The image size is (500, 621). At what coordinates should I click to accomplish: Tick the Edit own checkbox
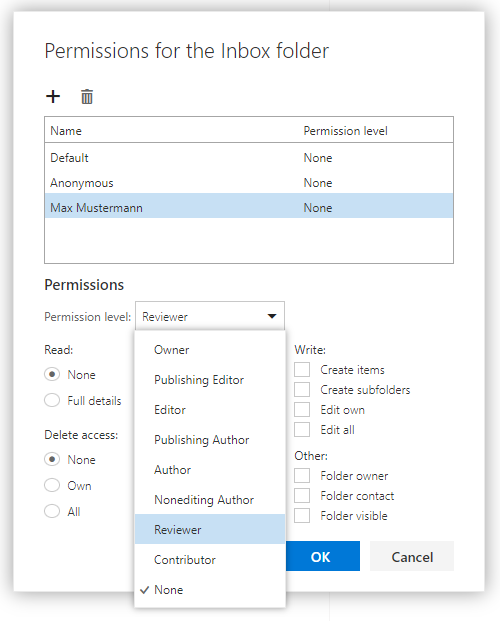302,410
